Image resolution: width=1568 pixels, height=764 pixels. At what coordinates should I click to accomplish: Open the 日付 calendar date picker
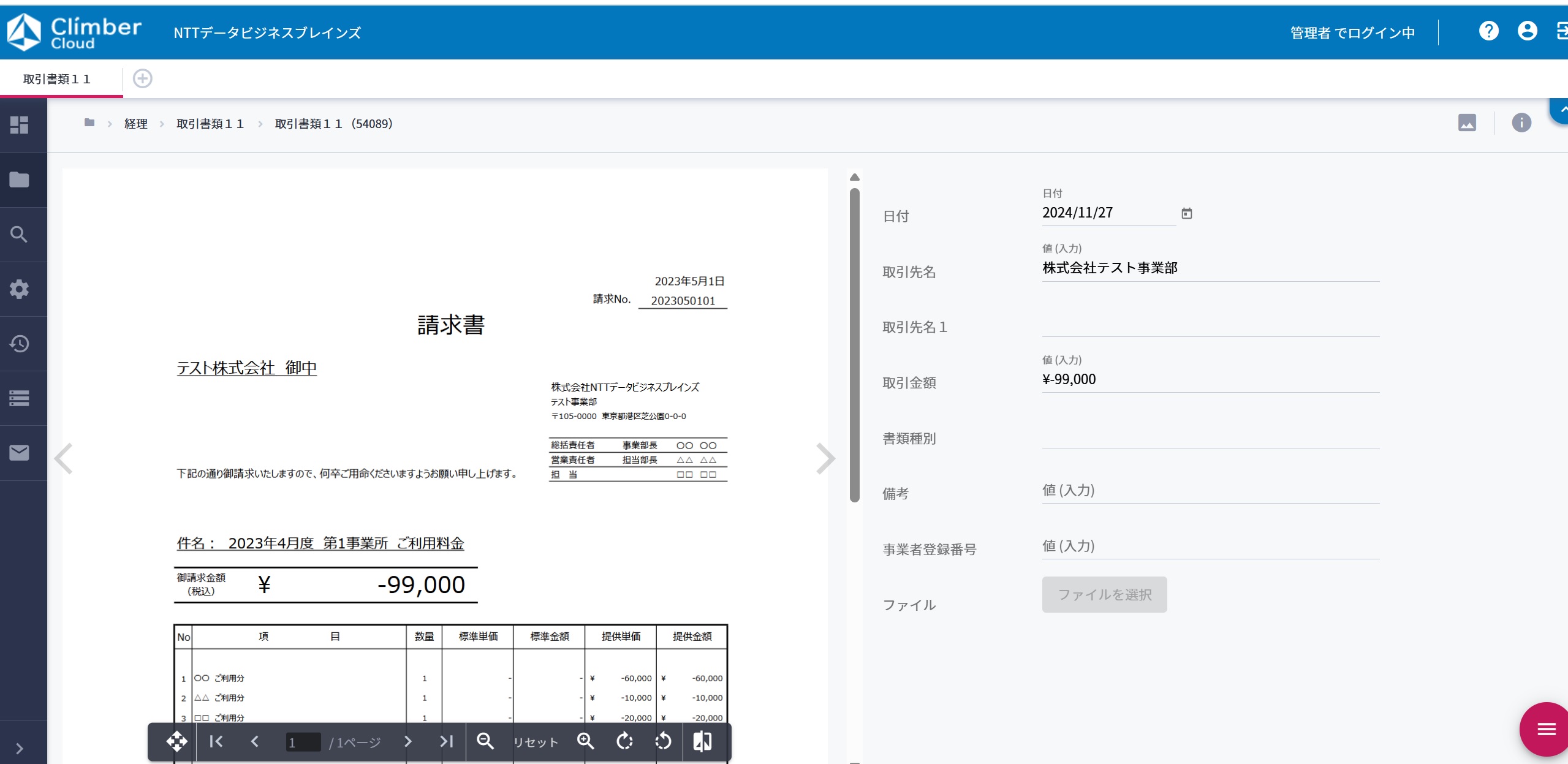click(1187, 213)
